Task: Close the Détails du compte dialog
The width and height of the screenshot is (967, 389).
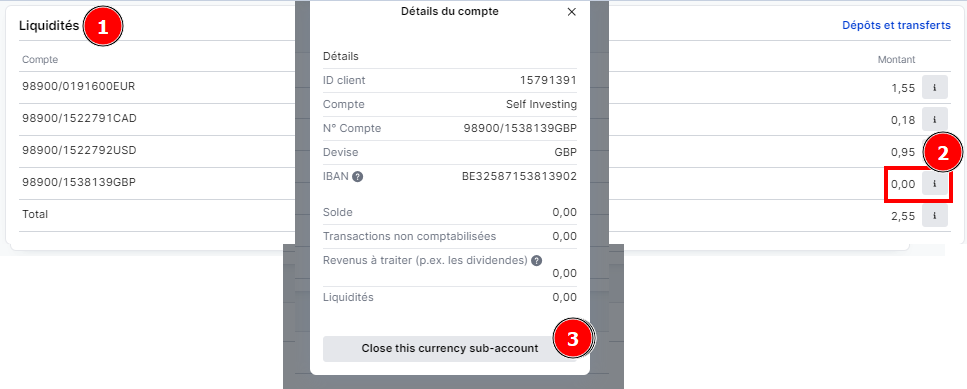Action: coord(571,12)
